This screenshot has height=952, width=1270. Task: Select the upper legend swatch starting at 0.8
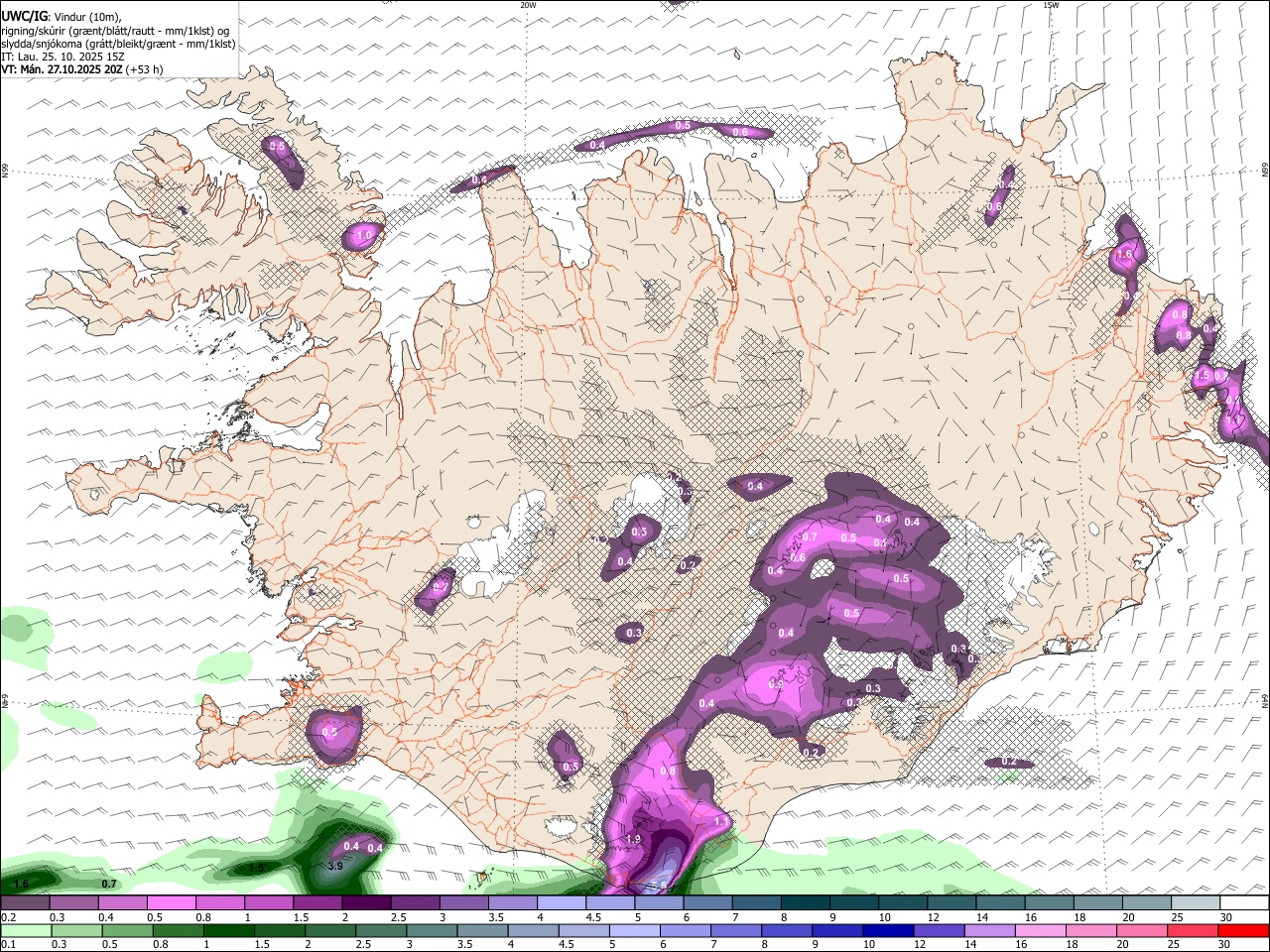click(x=219, y=902)
